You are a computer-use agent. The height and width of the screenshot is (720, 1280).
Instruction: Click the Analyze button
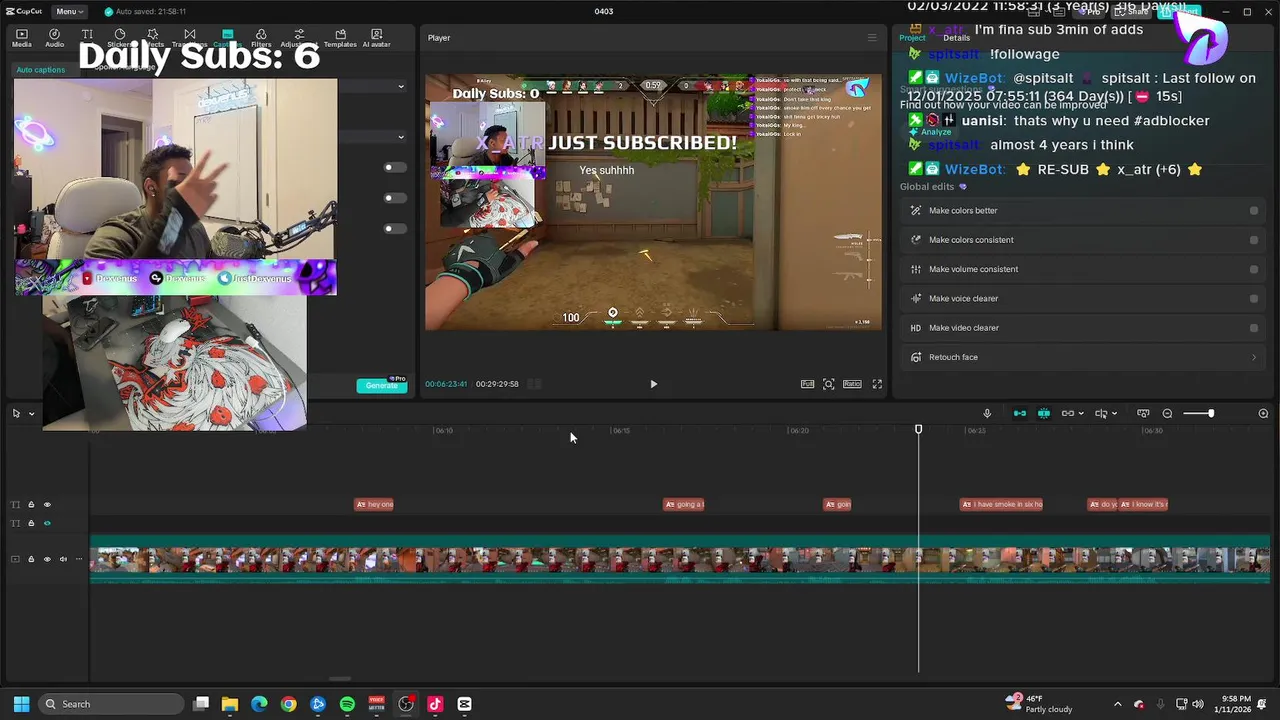[929, 132]
